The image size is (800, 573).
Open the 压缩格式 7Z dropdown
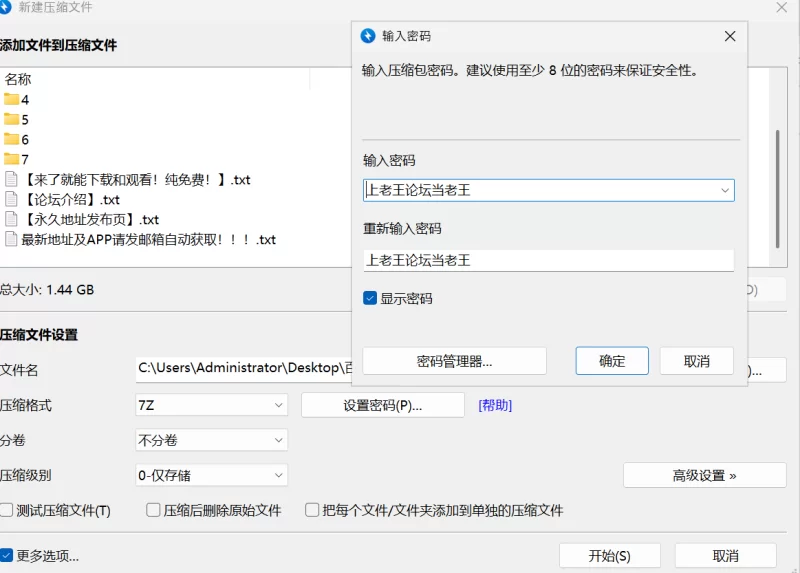211,405
